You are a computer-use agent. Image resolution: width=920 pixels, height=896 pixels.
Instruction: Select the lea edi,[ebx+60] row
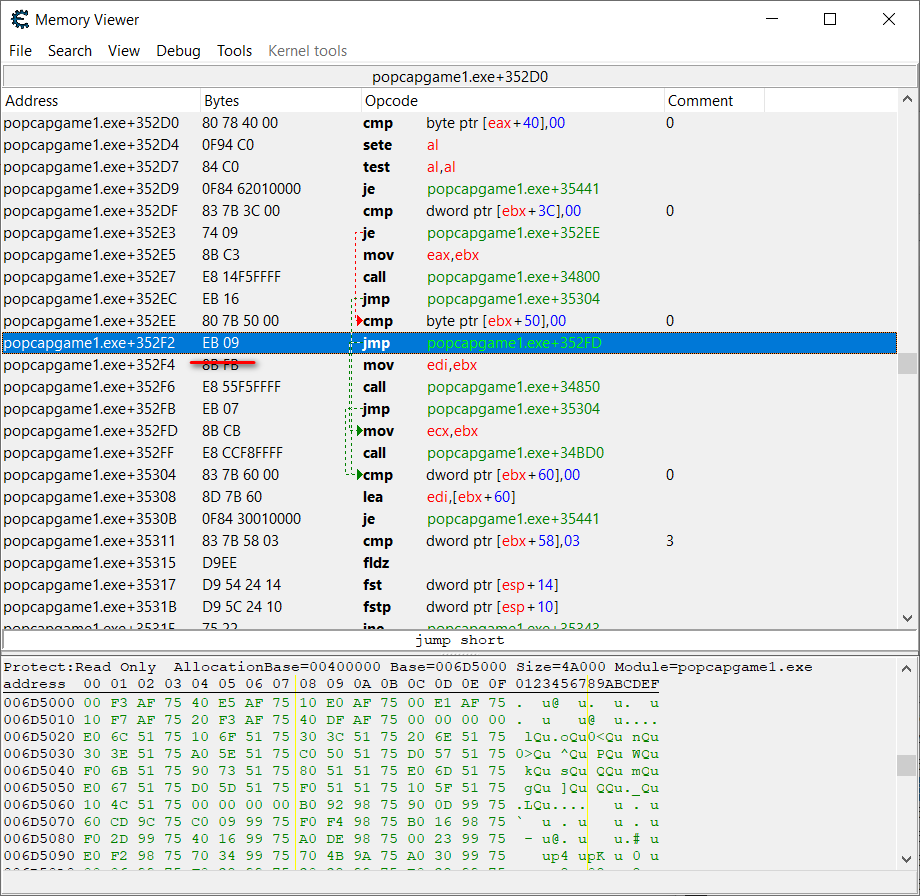449,497
